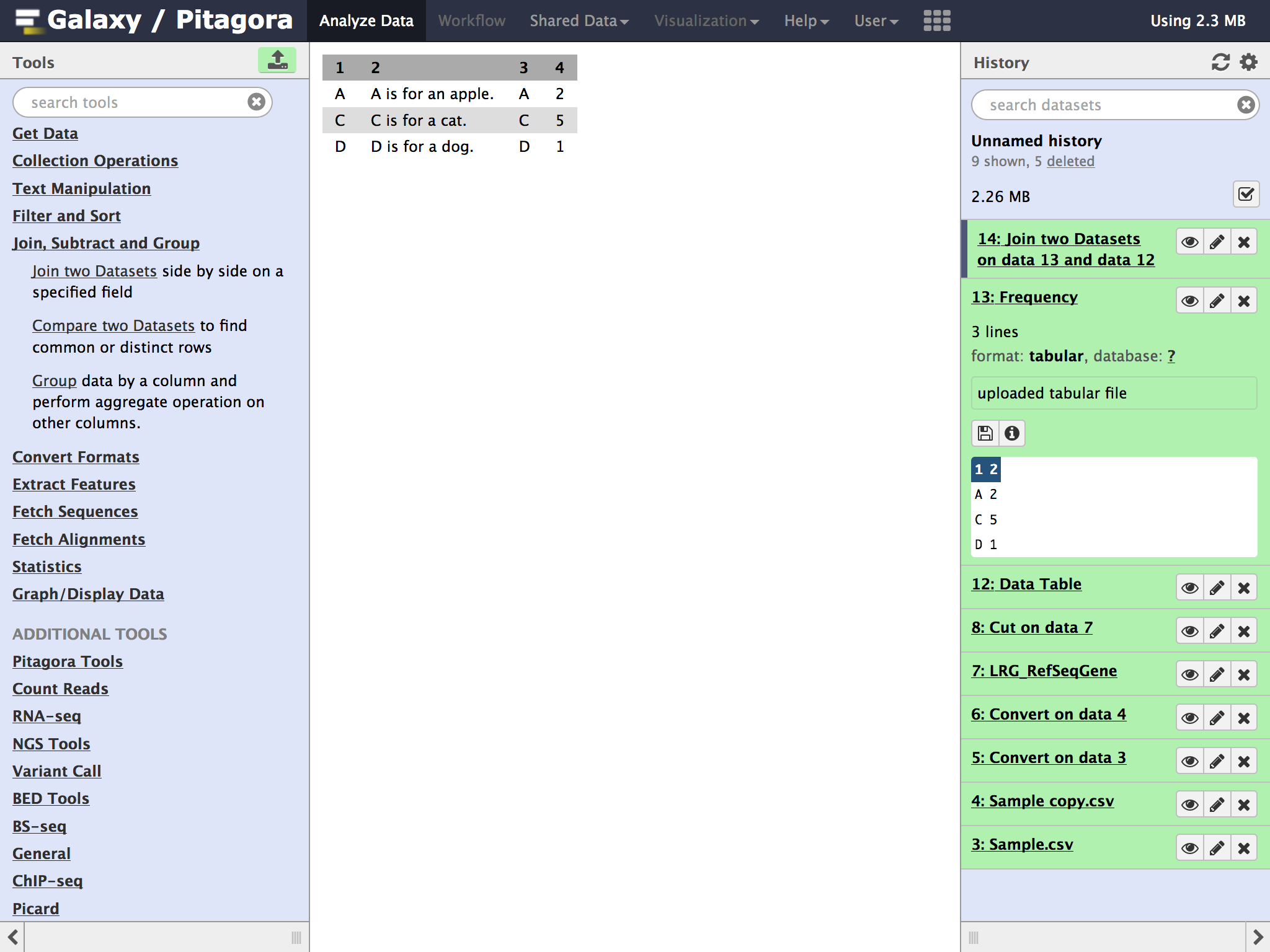Edit attributes of 12: Data Table
The height and width of the screenshot is (952, 1270).
1217,588
